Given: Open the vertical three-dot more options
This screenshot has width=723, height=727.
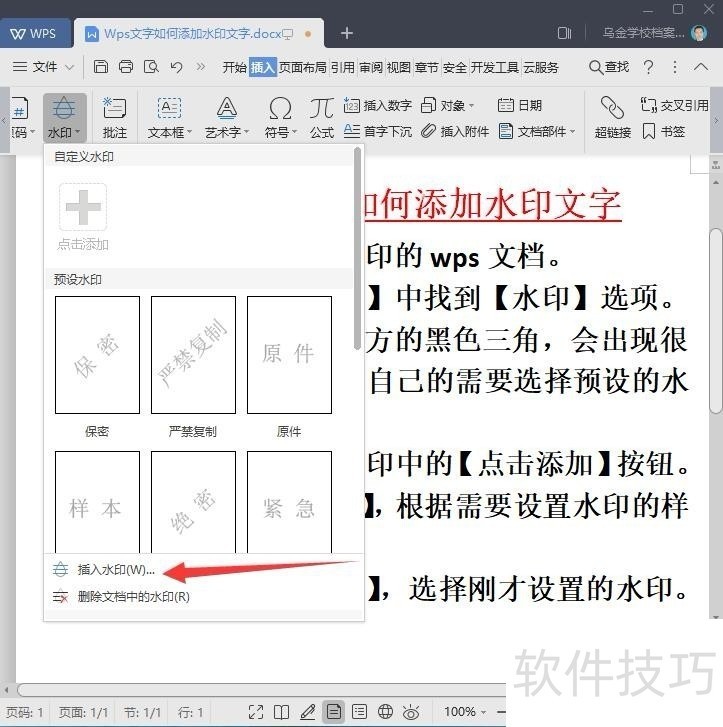Looking at the screenshot, I should click(x=675, y=67).
